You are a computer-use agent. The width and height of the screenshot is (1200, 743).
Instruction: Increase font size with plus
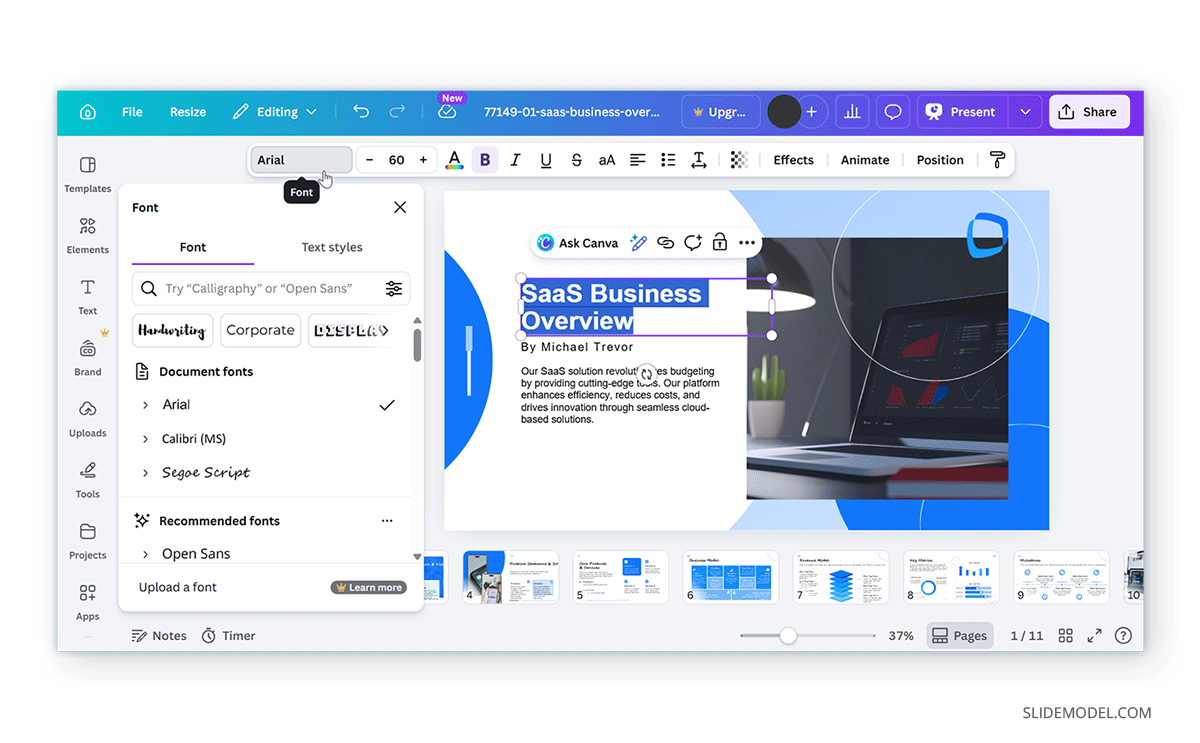(x=423, y=160)
